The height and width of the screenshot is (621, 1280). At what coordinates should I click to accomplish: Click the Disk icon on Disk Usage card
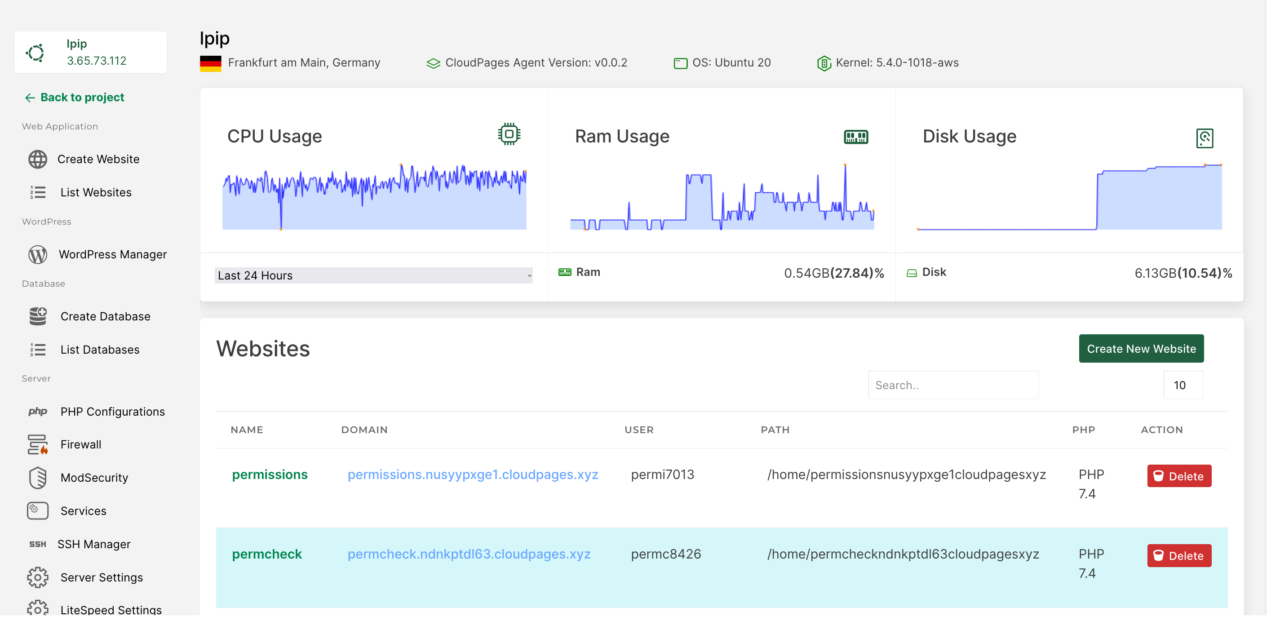(x=1205, y=137)
